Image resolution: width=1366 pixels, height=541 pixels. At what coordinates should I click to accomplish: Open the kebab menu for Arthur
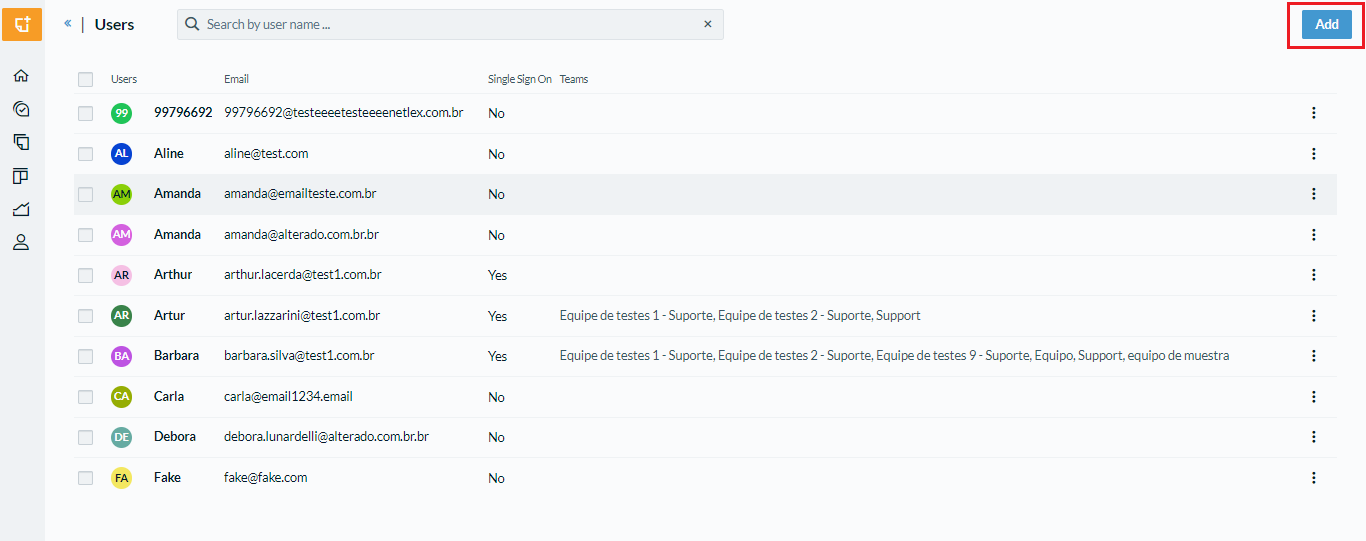click(1314, 275)
